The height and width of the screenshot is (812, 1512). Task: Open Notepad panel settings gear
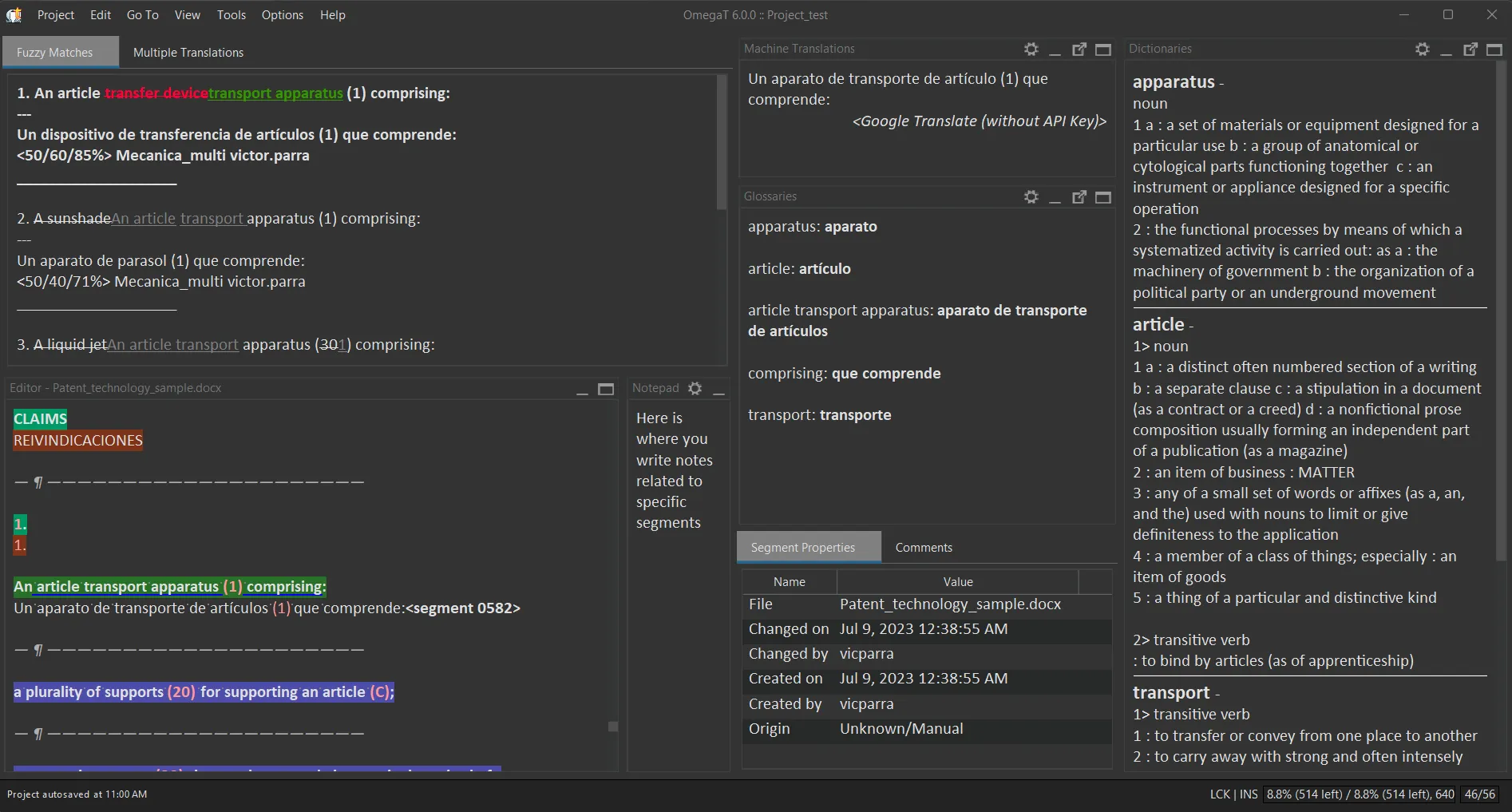coord(694,388)
